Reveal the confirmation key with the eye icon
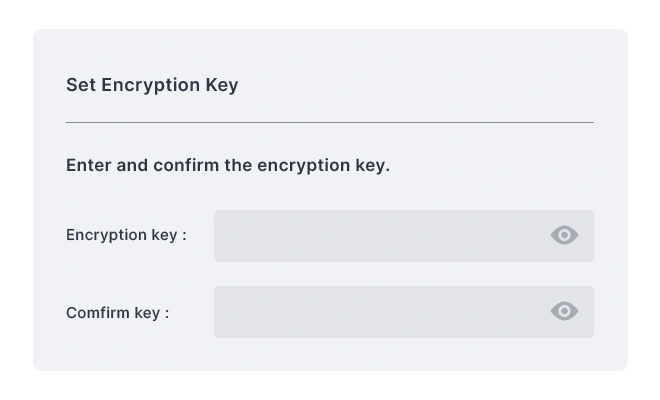The height and width of the screenshot is (400, 660). [x=564, y=311]
